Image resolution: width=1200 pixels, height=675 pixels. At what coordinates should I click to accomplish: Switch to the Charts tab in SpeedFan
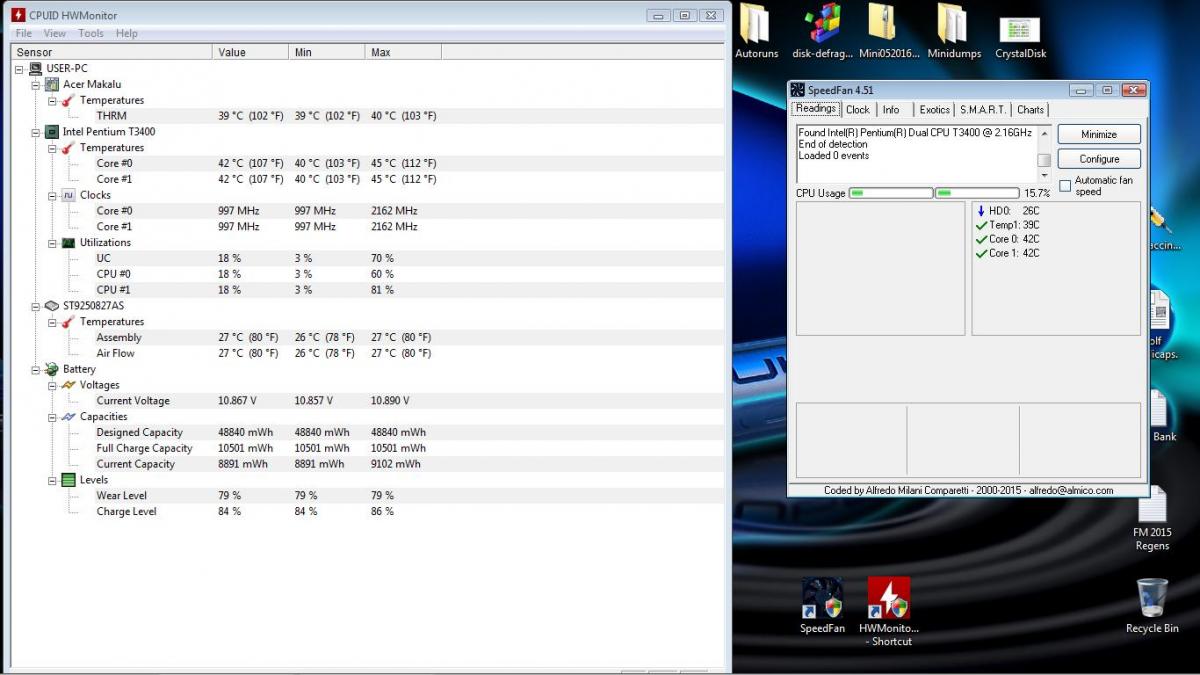[x=1030, y=110]
